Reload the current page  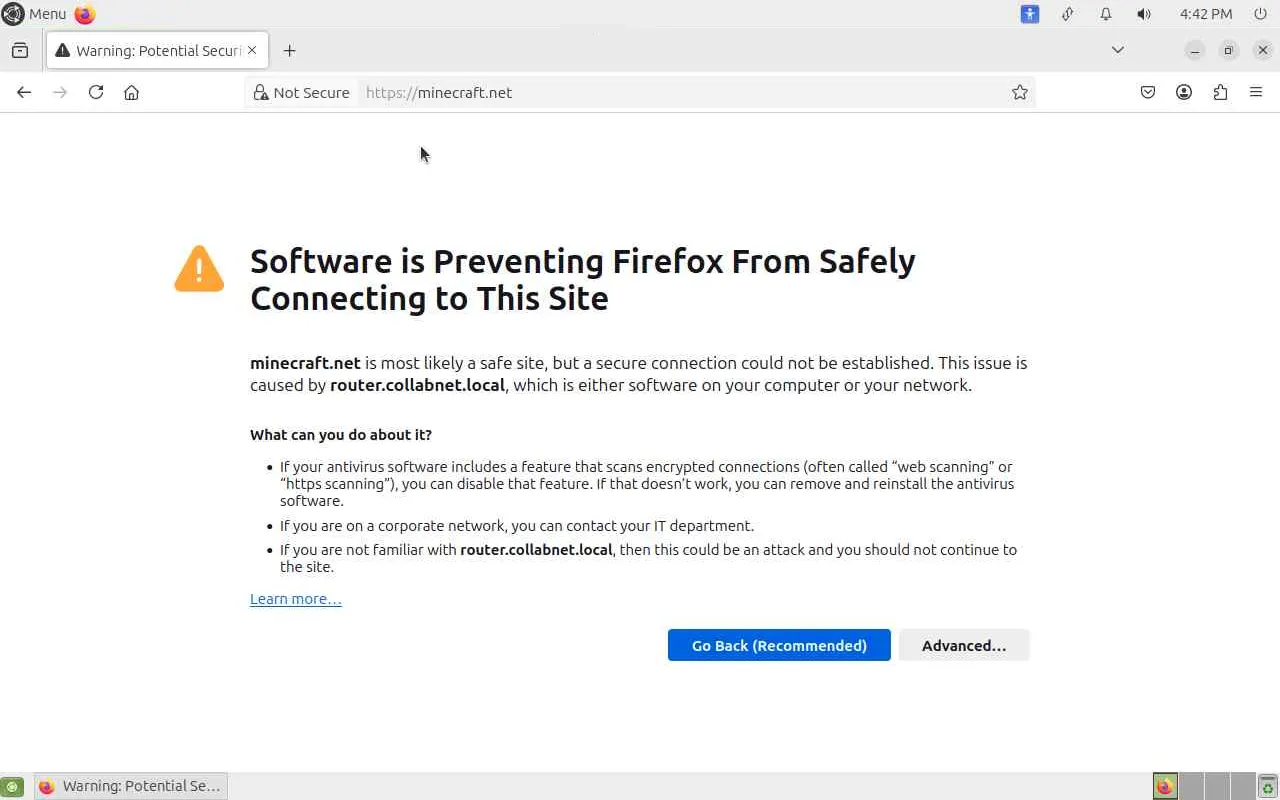pos(96,92)
